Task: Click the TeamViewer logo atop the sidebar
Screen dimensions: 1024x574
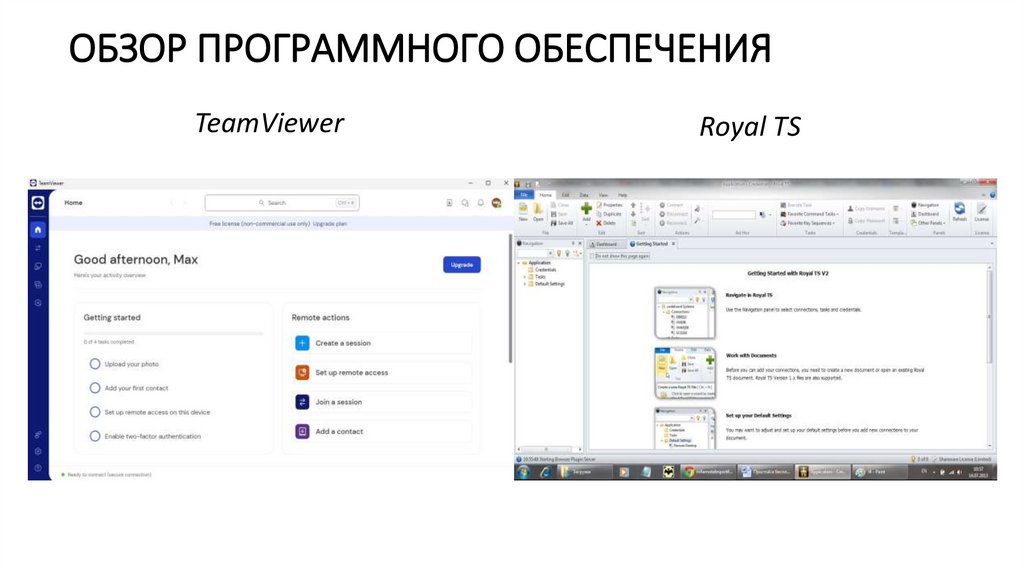Action: click(x=38, y=203)
